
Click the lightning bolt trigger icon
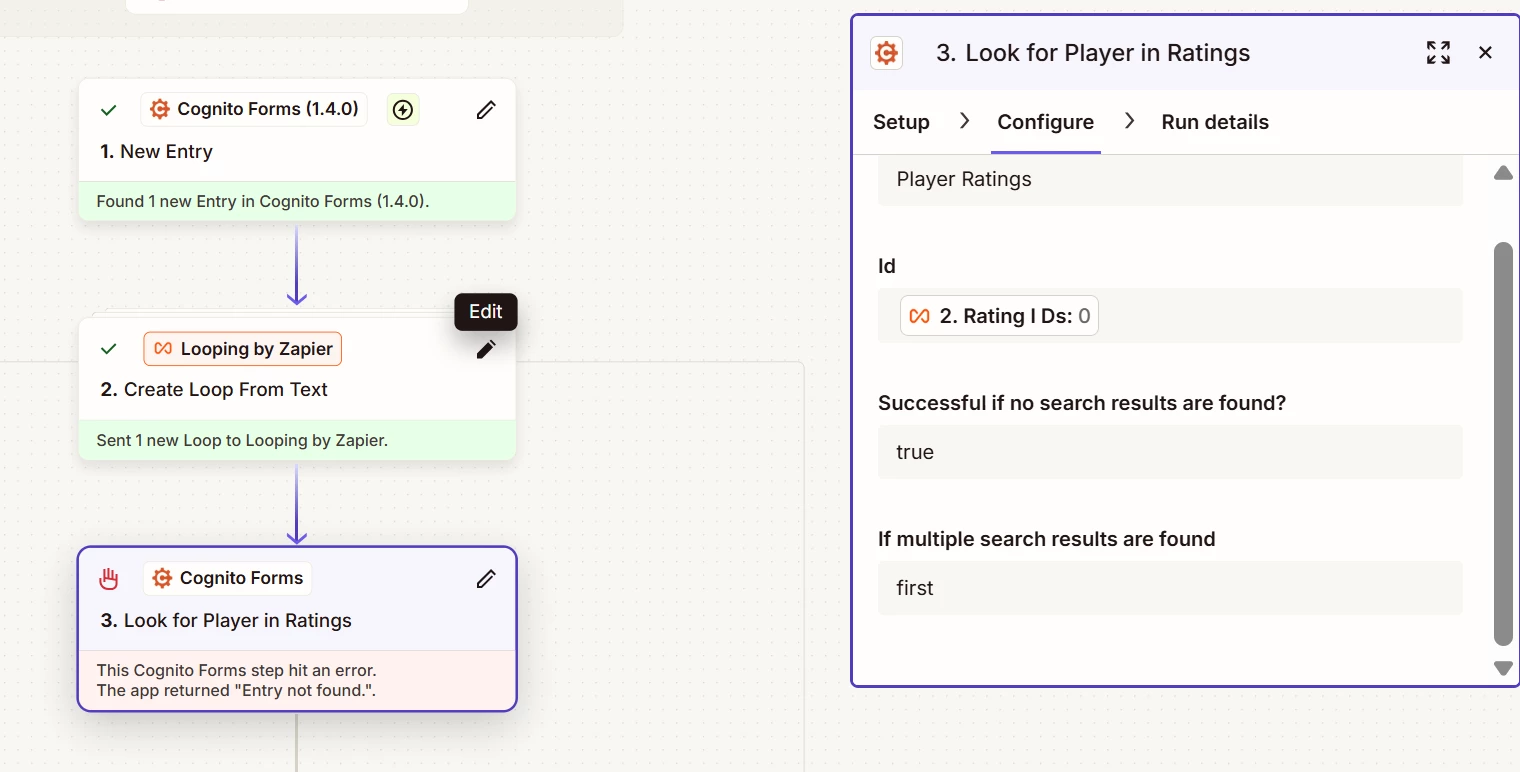click(x=403, y=110)
